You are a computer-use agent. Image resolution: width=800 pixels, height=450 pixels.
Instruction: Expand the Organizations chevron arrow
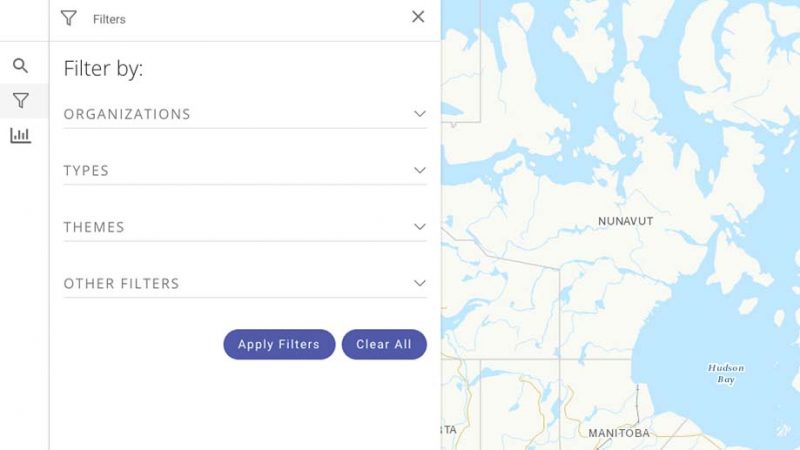coord(420,114)
